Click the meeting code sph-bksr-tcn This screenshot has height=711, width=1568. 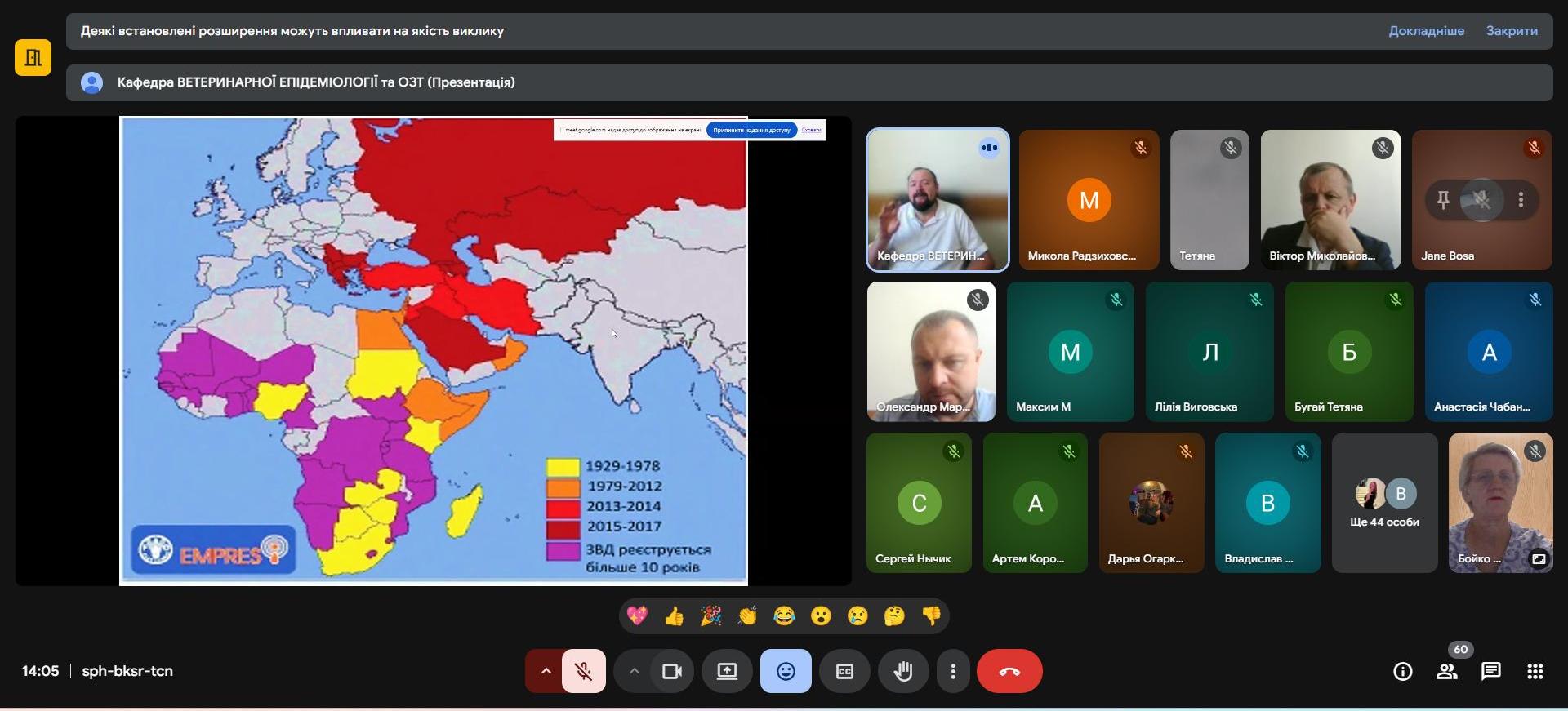[x=127, y=671]
